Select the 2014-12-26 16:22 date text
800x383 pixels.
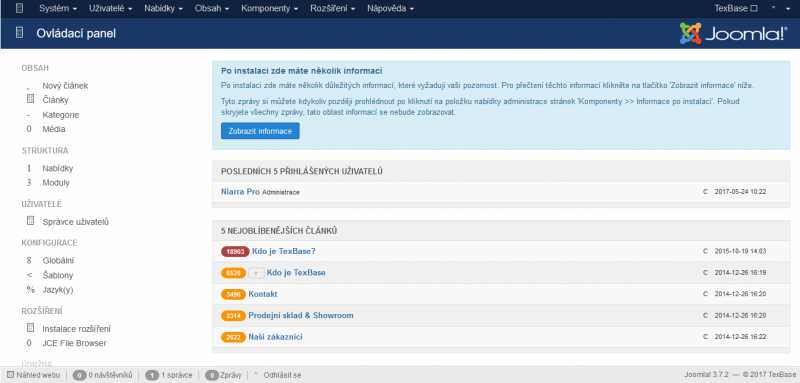(740, 337)
